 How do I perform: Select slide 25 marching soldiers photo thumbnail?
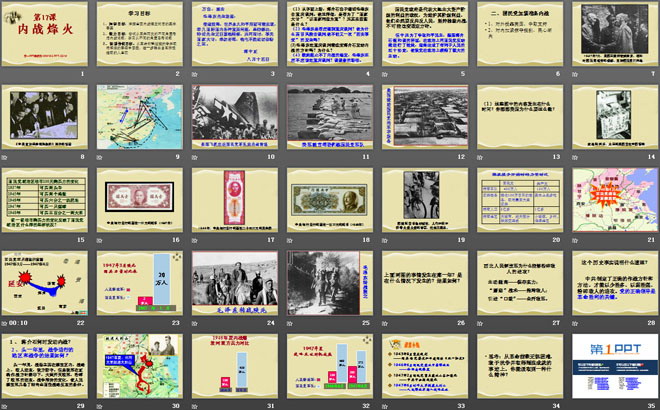[330, 283]
